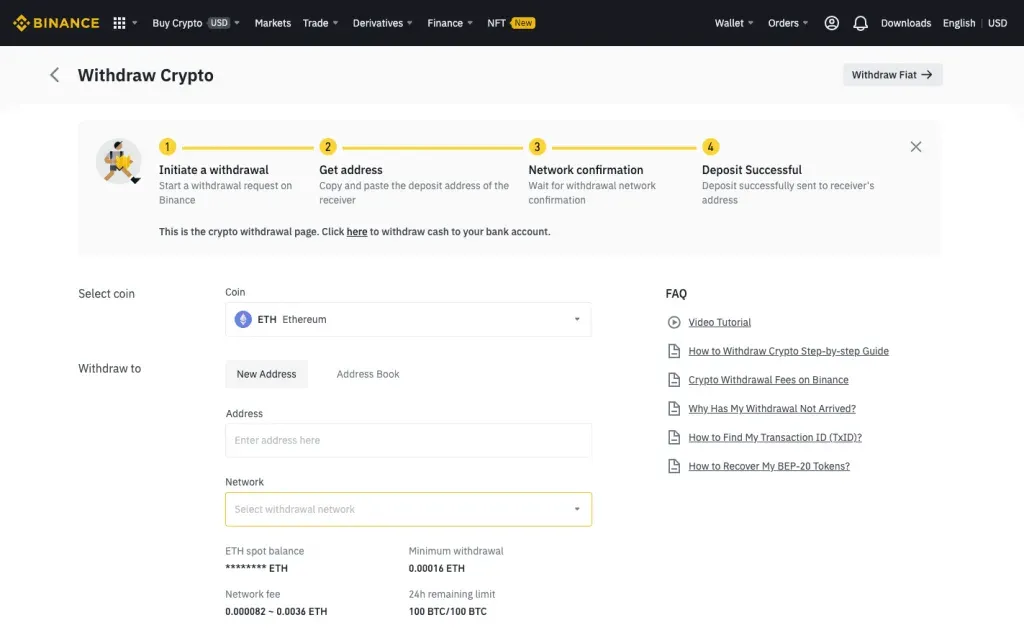Image resolution: width=1024 pixels, height=643 pixels.
Task: Click the FAQ heading
Action: point(676,294)
